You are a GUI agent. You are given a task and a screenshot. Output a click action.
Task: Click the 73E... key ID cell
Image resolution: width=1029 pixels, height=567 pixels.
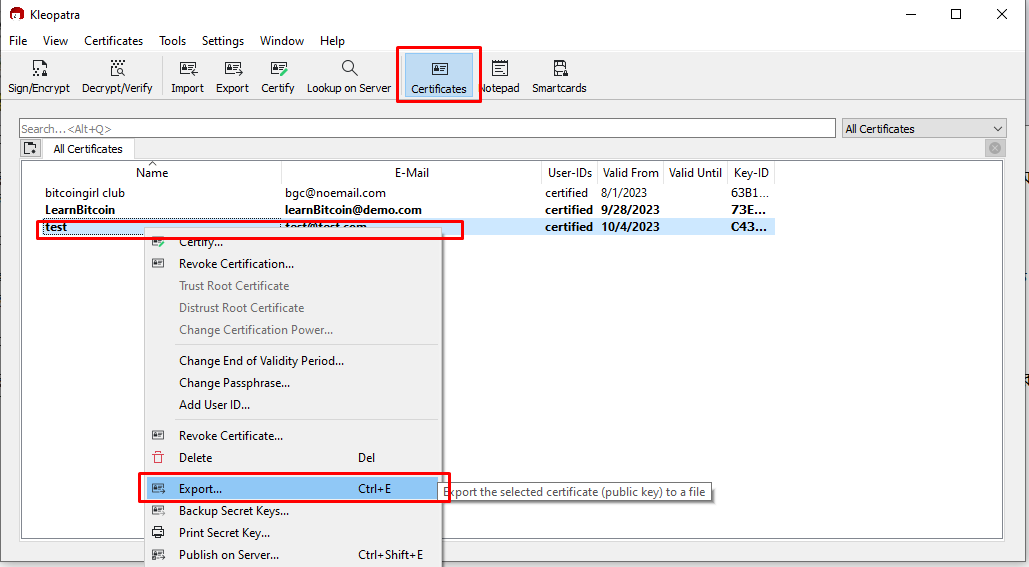point(748,210)
